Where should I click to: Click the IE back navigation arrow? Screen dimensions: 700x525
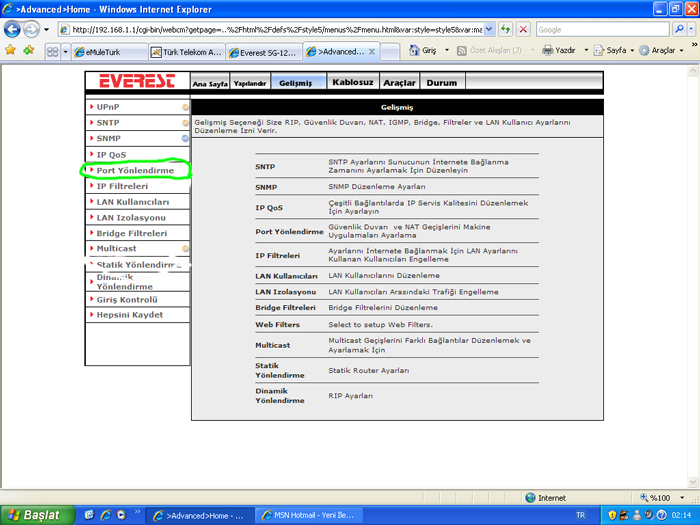(12, 30)
